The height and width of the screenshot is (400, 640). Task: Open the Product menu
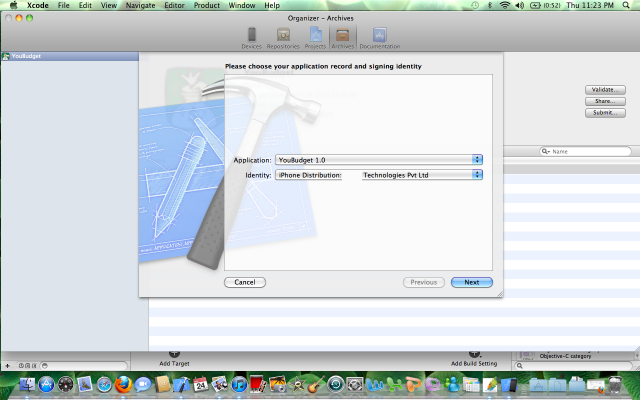coord(207,5)
